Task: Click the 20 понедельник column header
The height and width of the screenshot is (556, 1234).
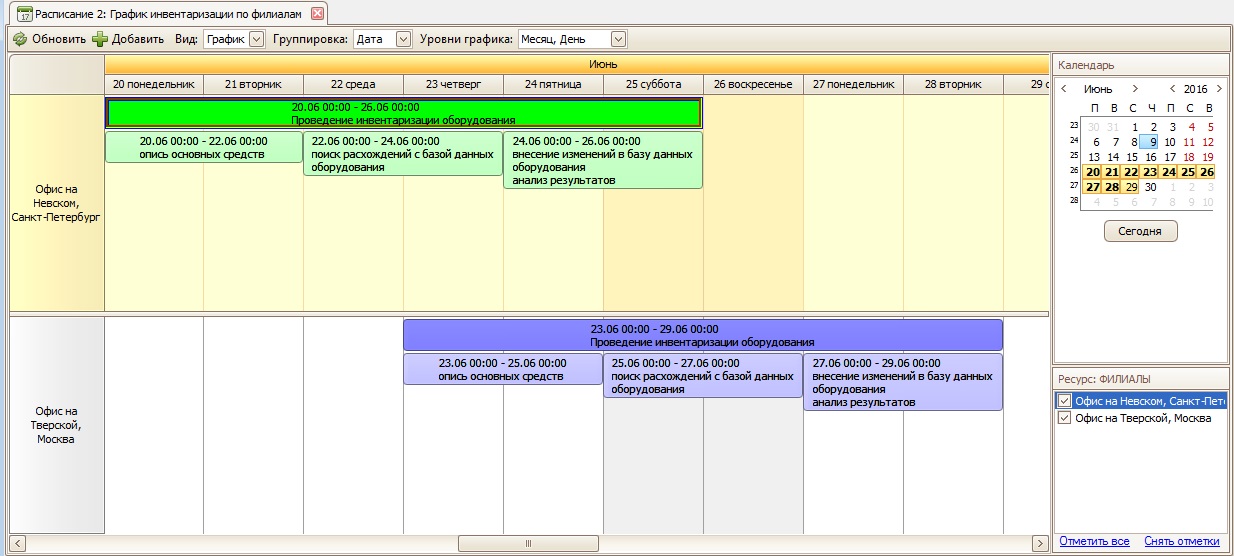Action: pyautogui.click(x=154, y=84)
